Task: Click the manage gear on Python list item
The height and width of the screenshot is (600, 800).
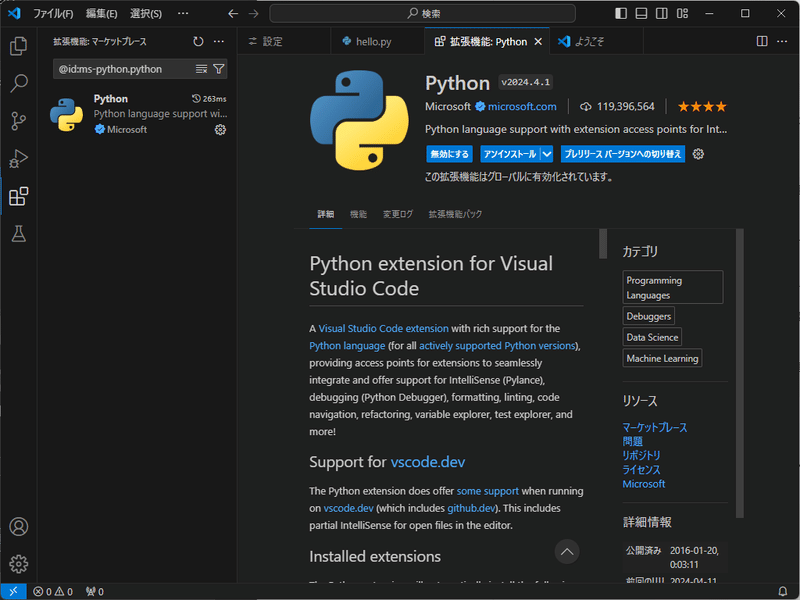Action: coord(220,130)
